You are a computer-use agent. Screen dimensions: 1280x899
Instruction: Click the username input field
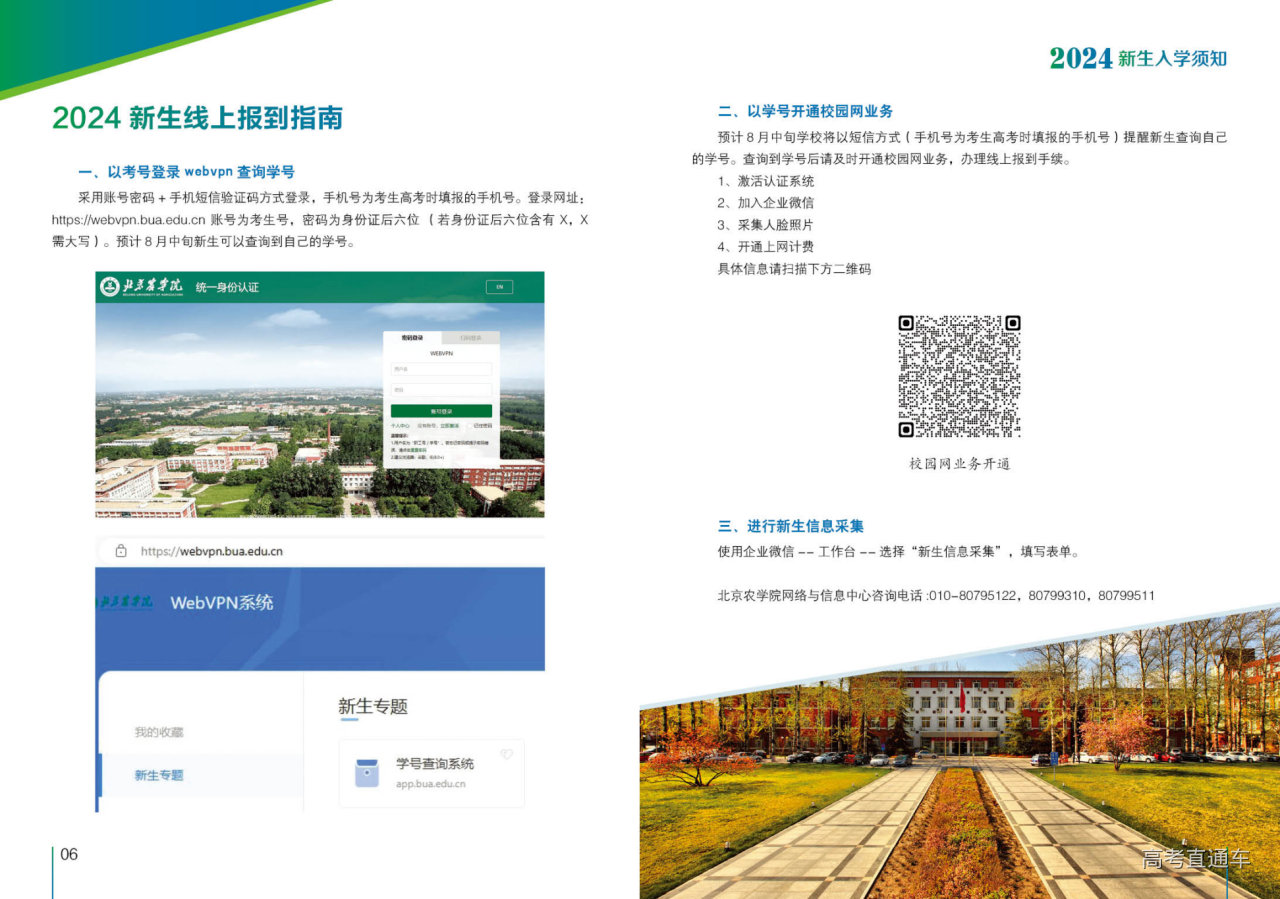[x=441, y=369]
